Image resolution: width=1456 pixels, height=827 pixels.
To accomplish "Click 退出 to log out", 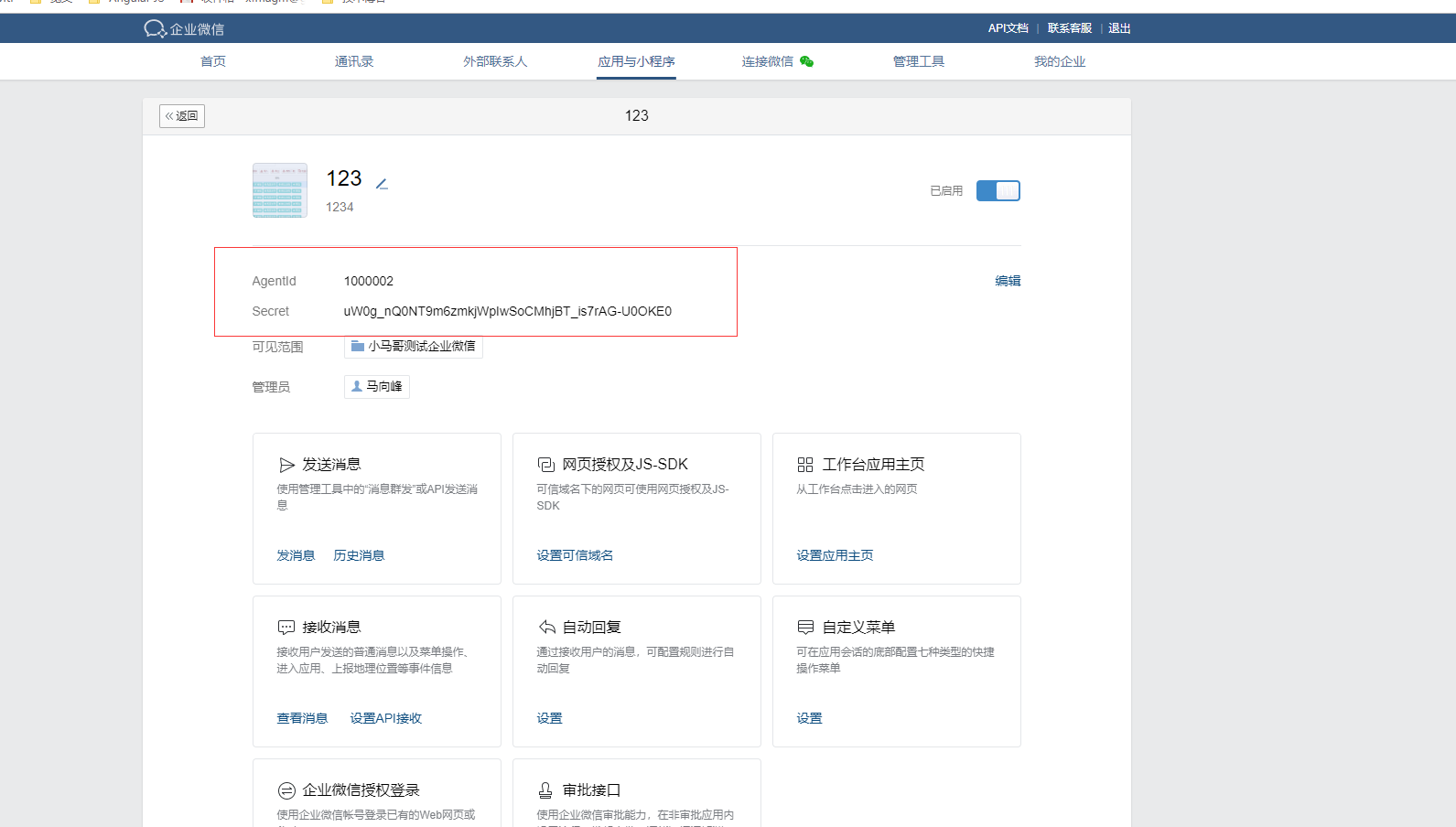I will click(x=1119, y=28).
